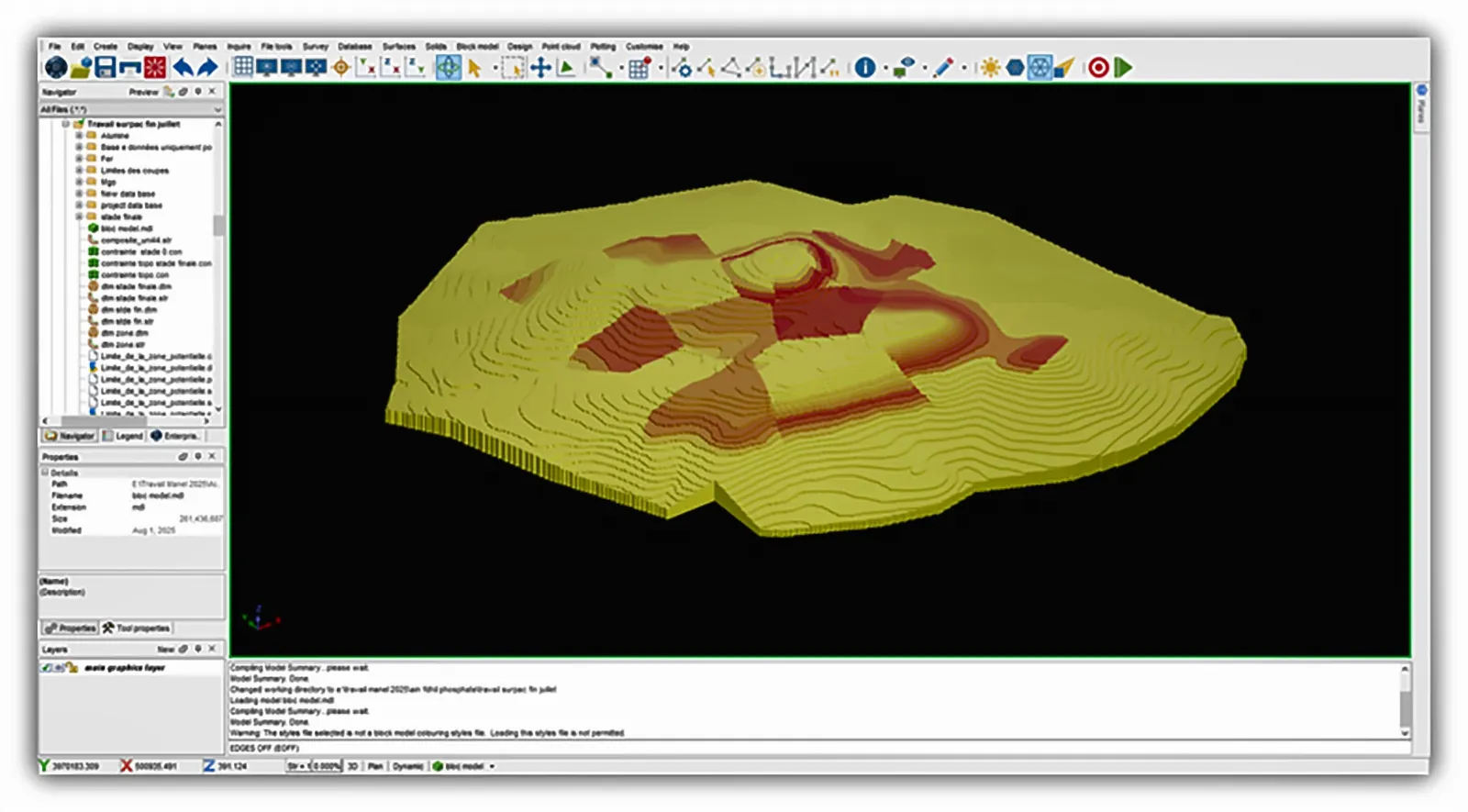
Task: Click the Redo arrow icon
Action: pyautogui.click(x=208, y=67)
